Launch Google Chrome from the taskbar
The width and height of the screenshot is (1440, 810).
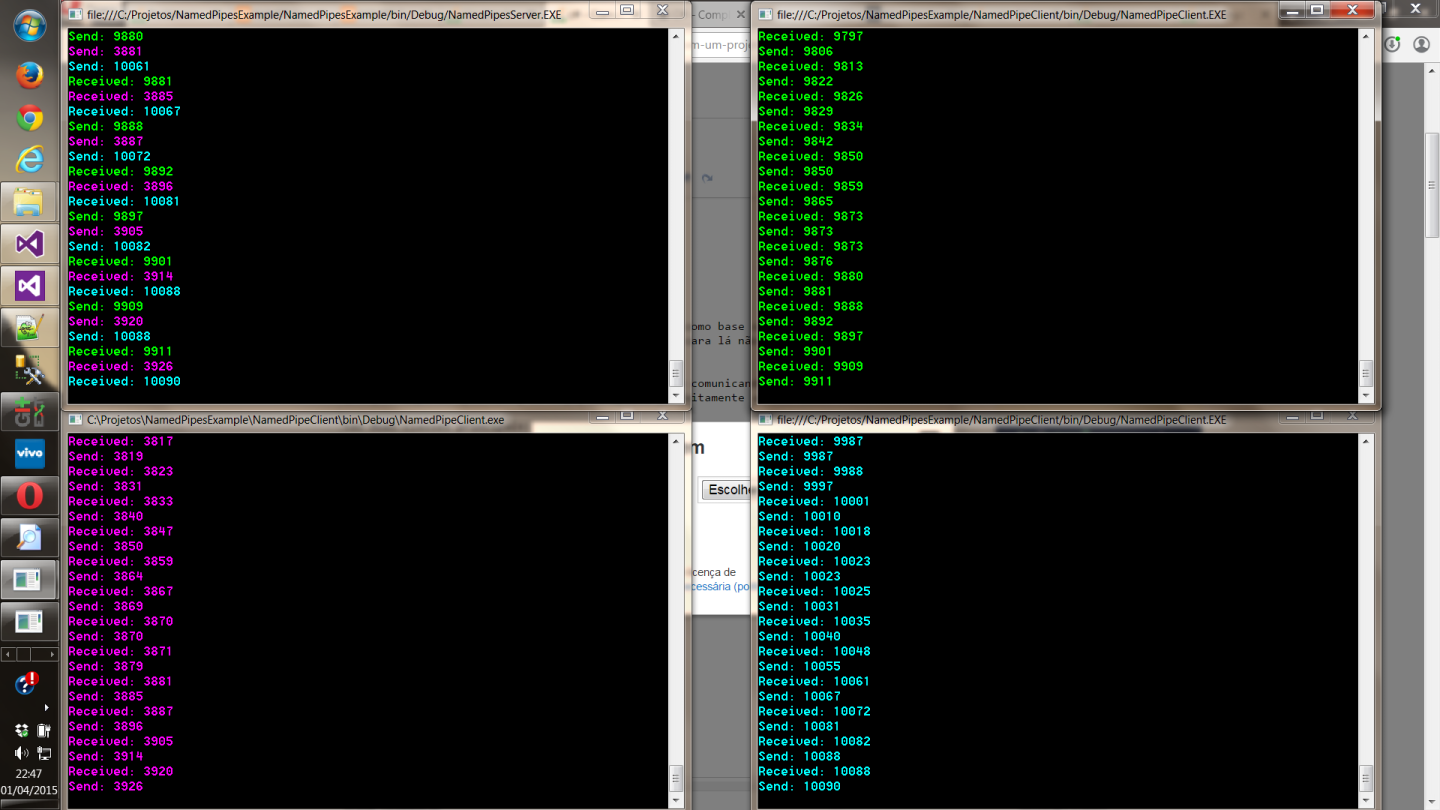29,118
